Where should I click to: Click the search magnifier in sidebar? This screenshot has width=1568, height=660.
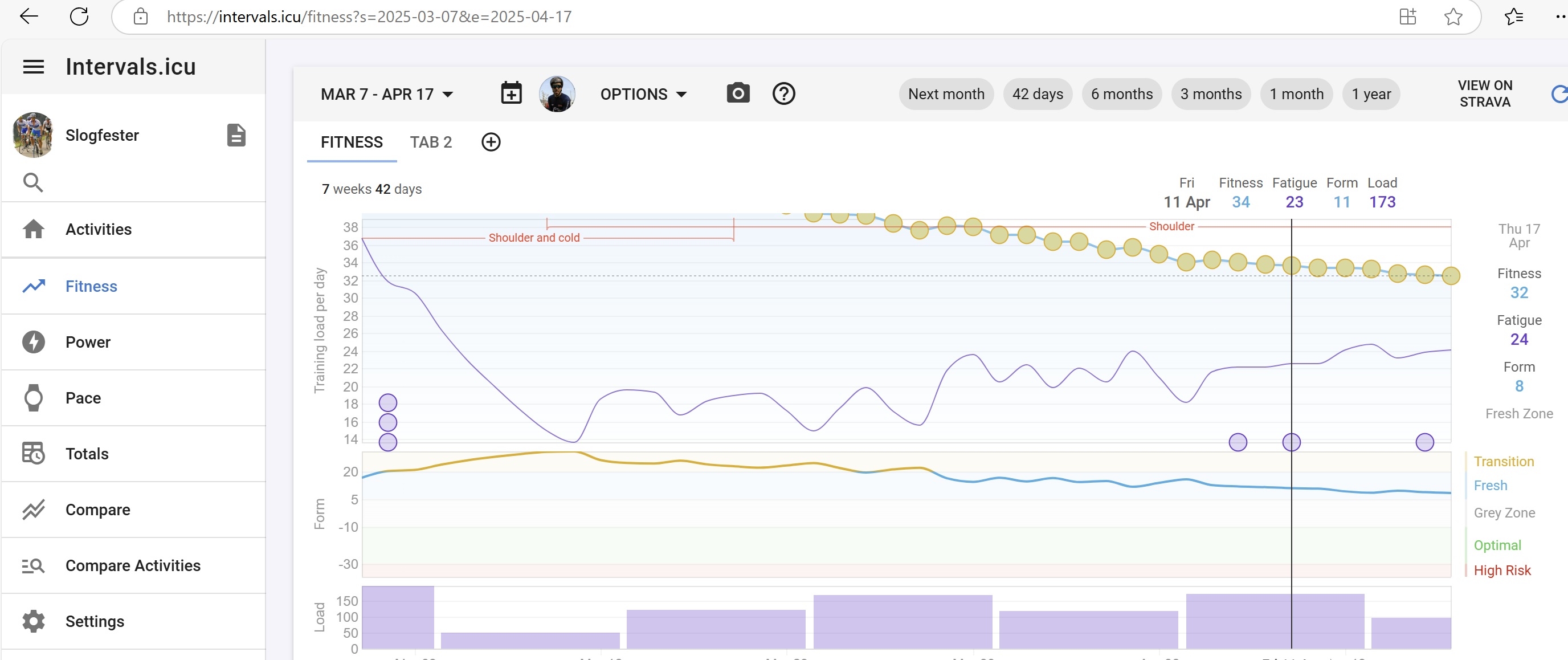tap(33, 182)
